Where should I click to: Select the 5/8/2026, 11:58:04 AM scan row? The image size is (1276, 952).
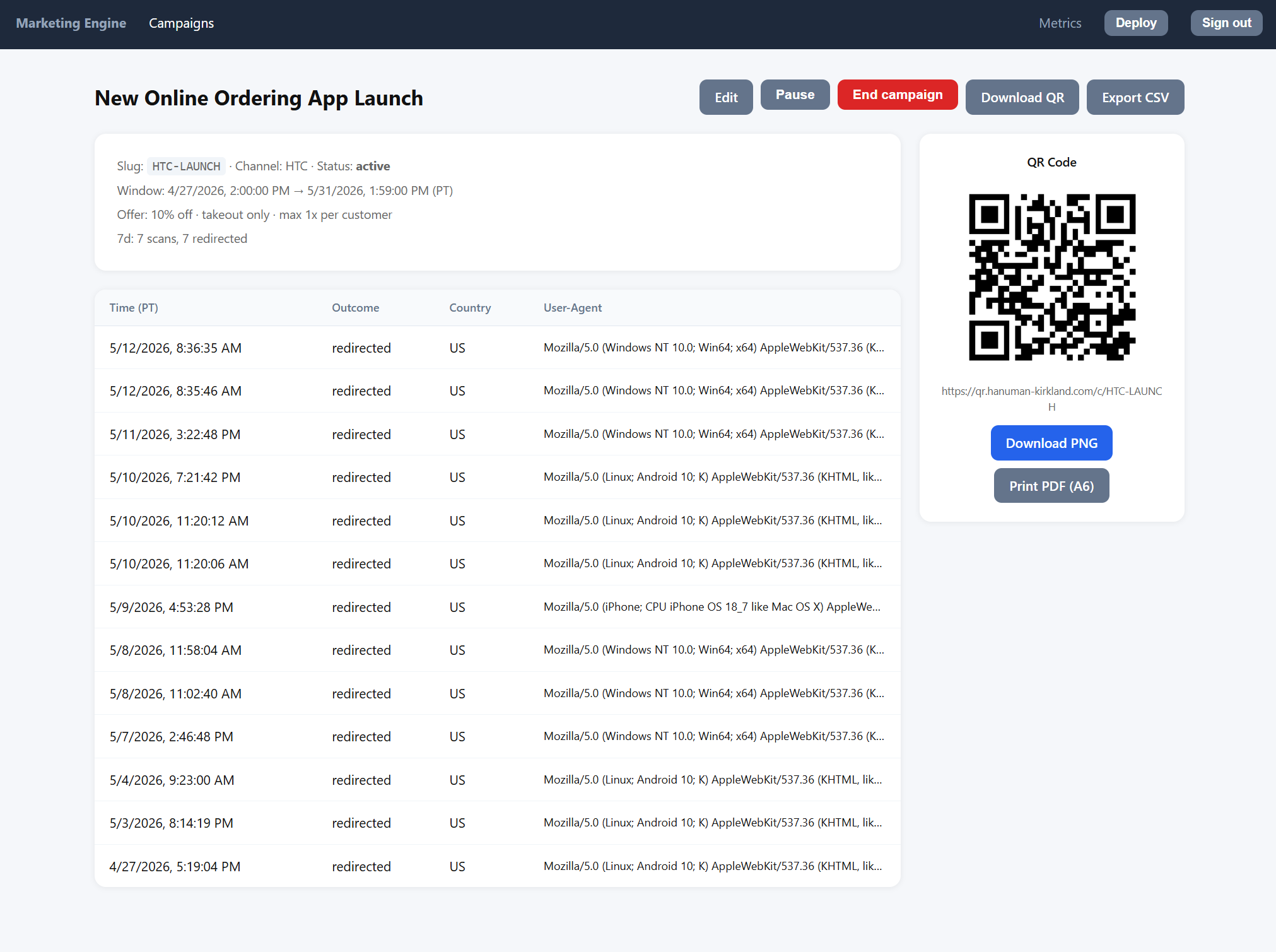(497, 650)
